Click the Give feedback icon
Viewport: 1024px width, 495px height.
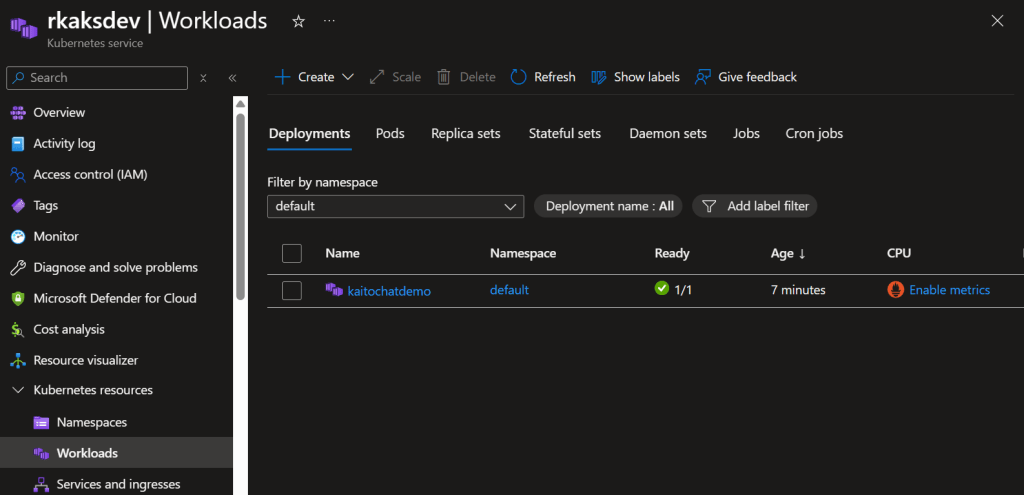pyautogui.click(x=703, y=77)
